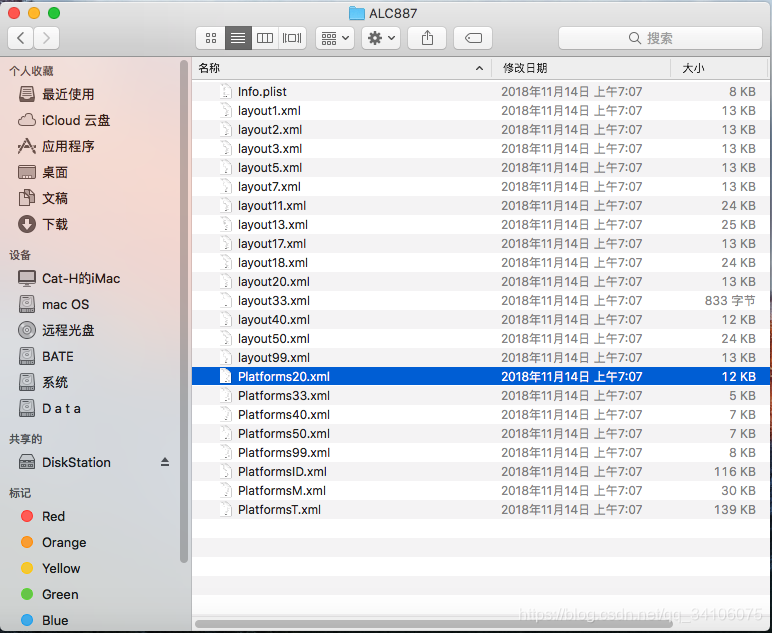Go back with the left arrow button
Viewport: 772px width, 633px height.
click(x=21, y=38)
